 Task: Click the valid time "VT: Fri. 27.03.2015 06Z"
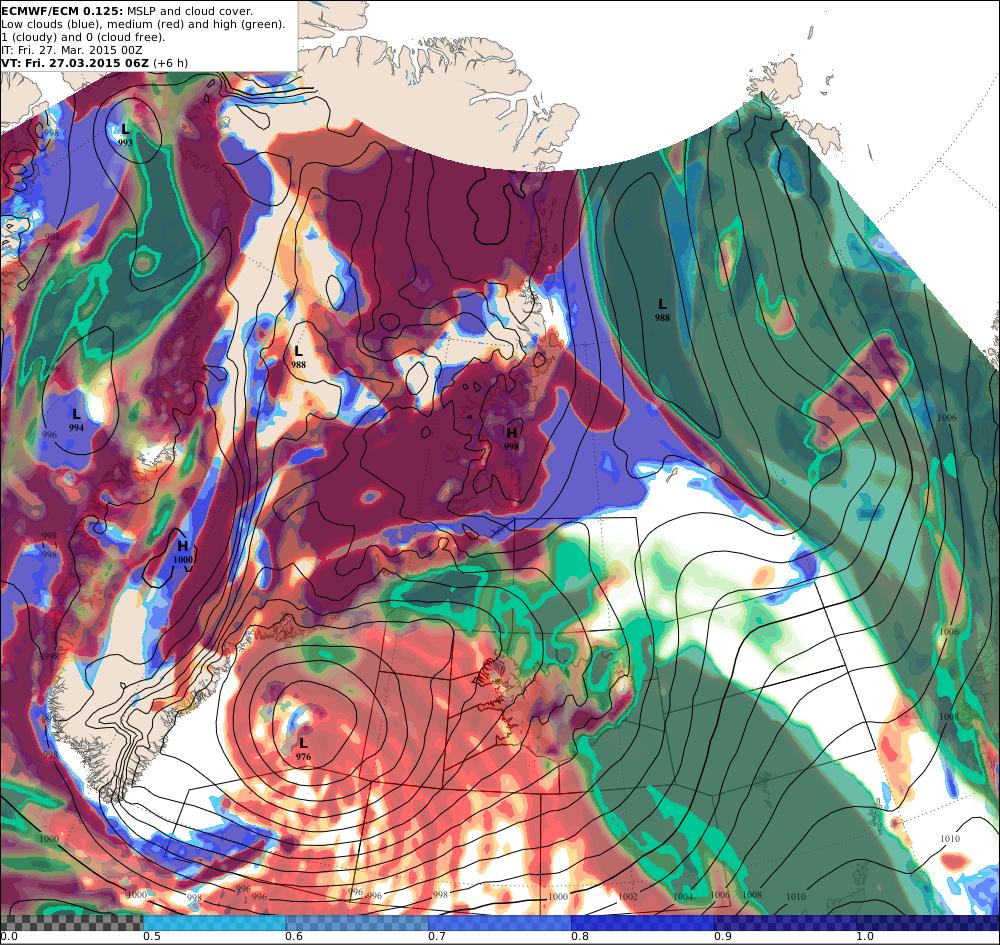coord(75,63)
